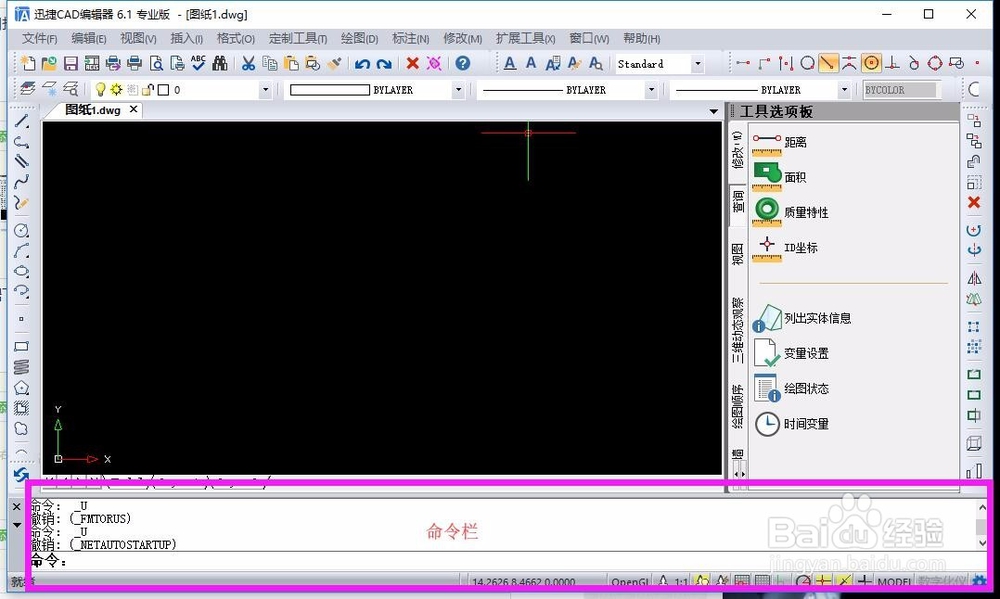Undo the last action with the blue arrow
The width and height of the screenshot is (1000, 599).
pyautogui.click(x=362, y=64)
